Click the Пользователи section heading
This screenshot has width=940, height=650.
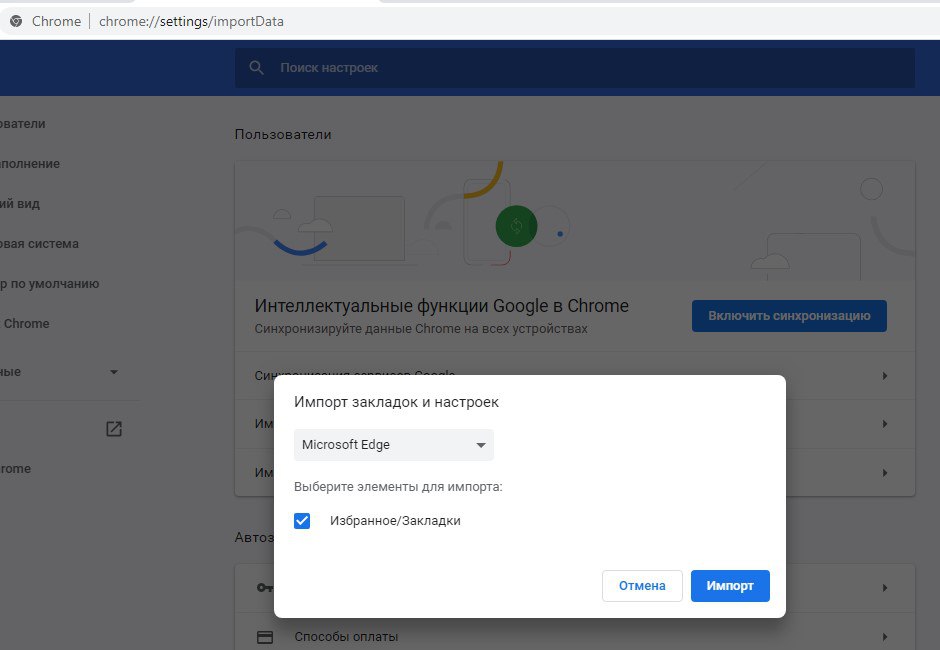pyautogui.click(x=283, y=134)
